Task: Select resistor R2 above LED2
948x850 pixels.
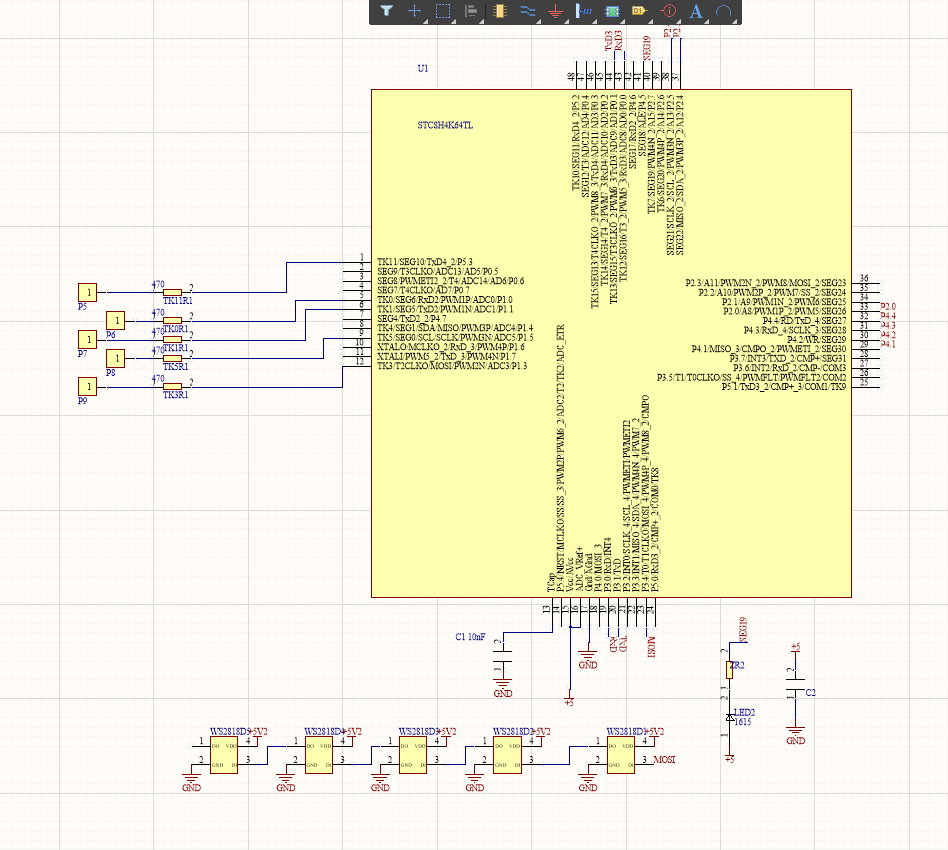Action: 730,670
